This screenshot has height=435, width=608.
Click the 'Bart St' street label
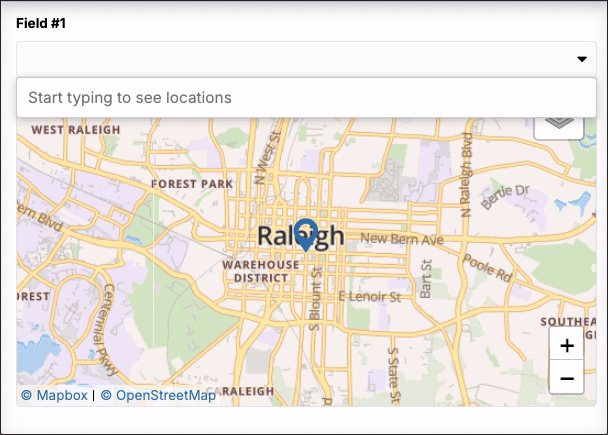pos(426,279)
